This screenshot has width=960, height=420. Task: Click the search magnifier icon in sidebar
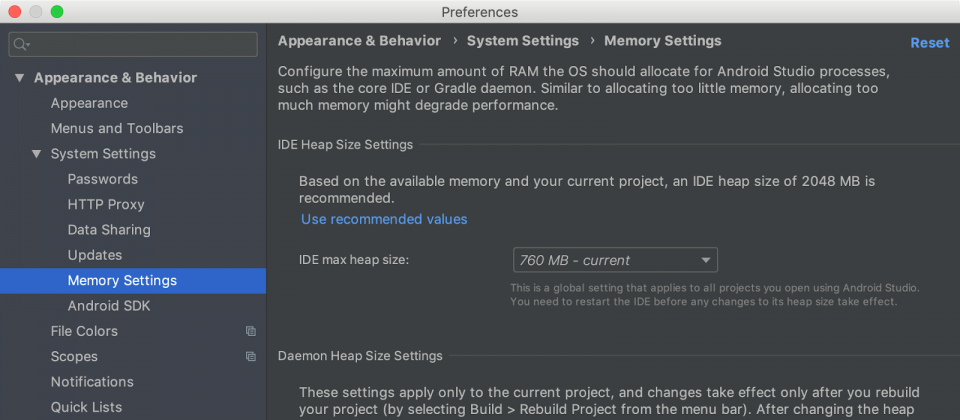pos(21,44)
